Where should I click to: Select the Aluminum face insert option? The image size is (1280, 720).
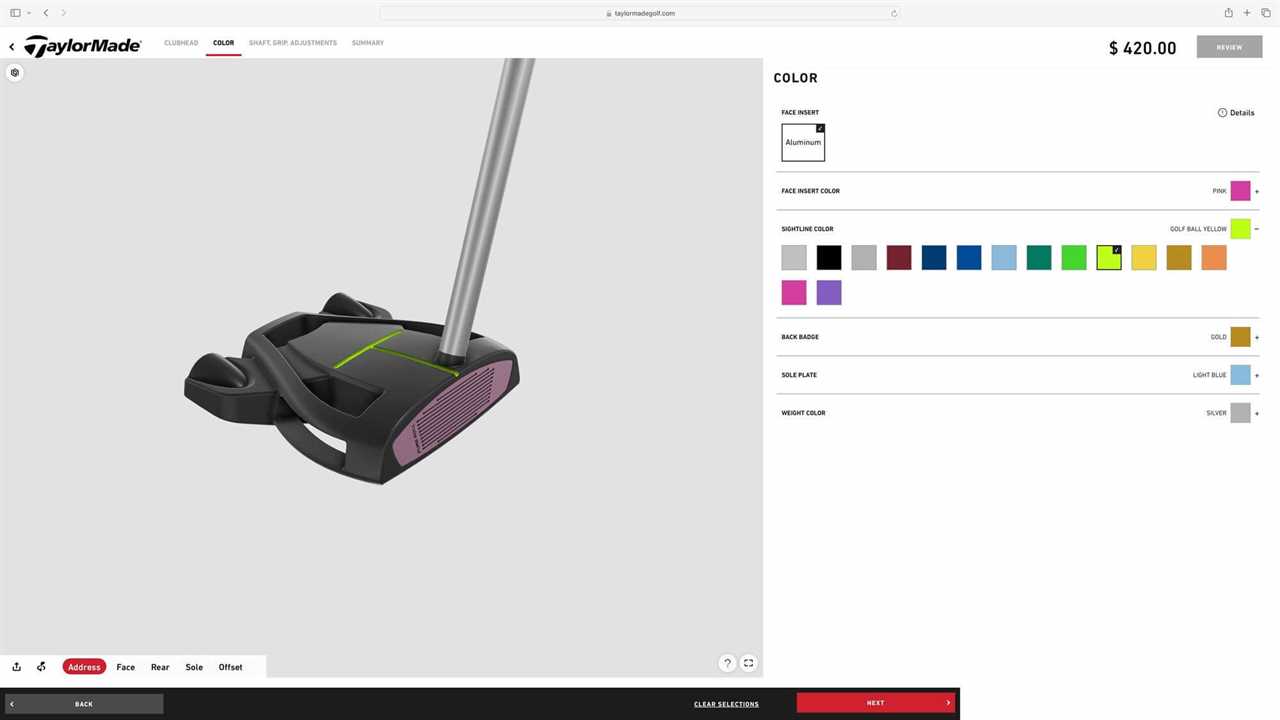[803, 142]
